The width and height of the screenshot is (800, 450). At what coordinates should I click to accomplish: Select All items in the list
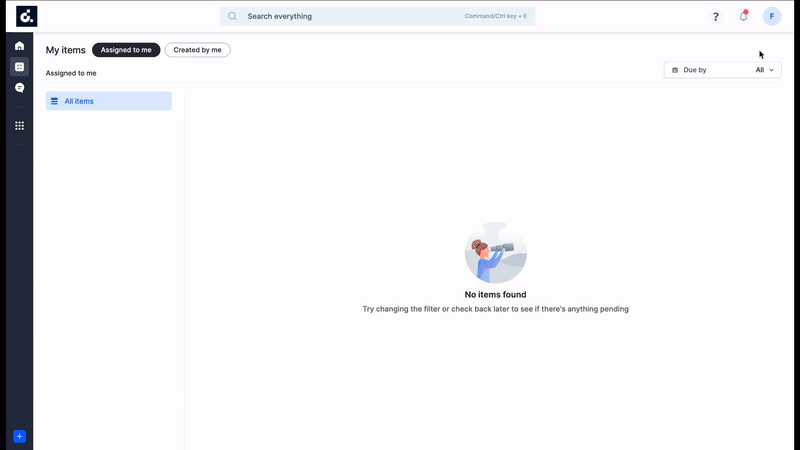click(x=109, y=101)
